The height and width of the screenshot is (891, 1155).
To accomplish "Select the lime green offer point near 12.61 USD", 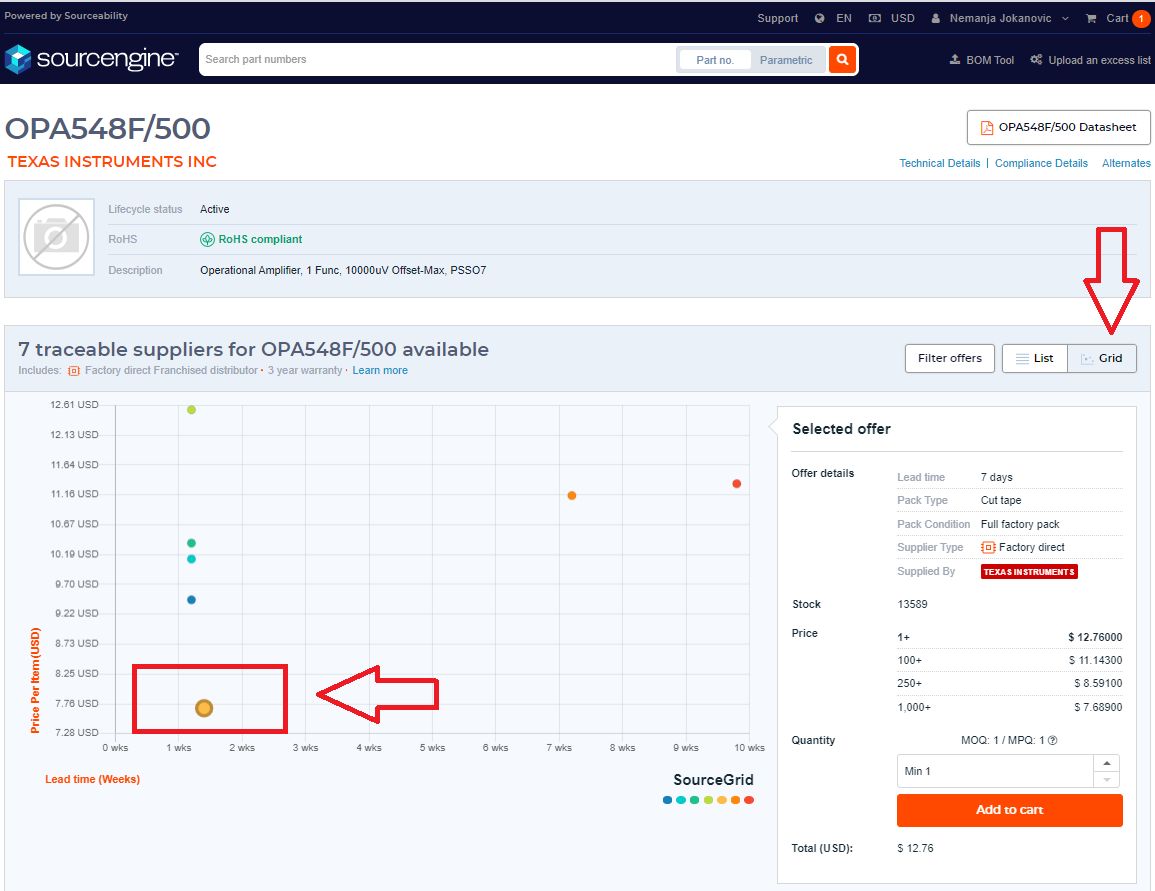I will [x=192, y=409].
